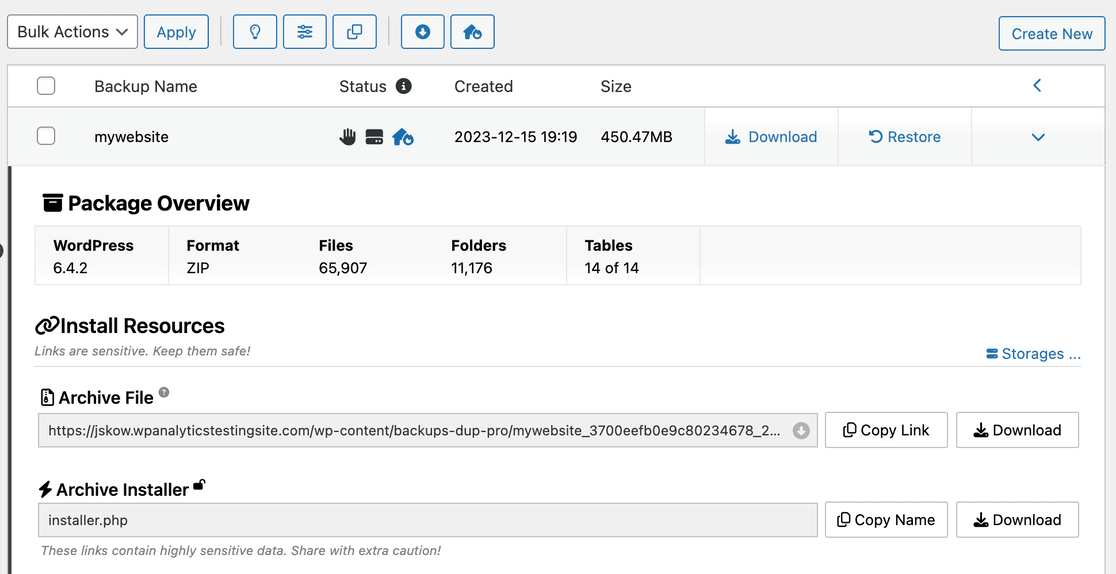Click the hand icon in mywebsite status
This screenshot has height=574, width=1116.
(x=347, y=137)
